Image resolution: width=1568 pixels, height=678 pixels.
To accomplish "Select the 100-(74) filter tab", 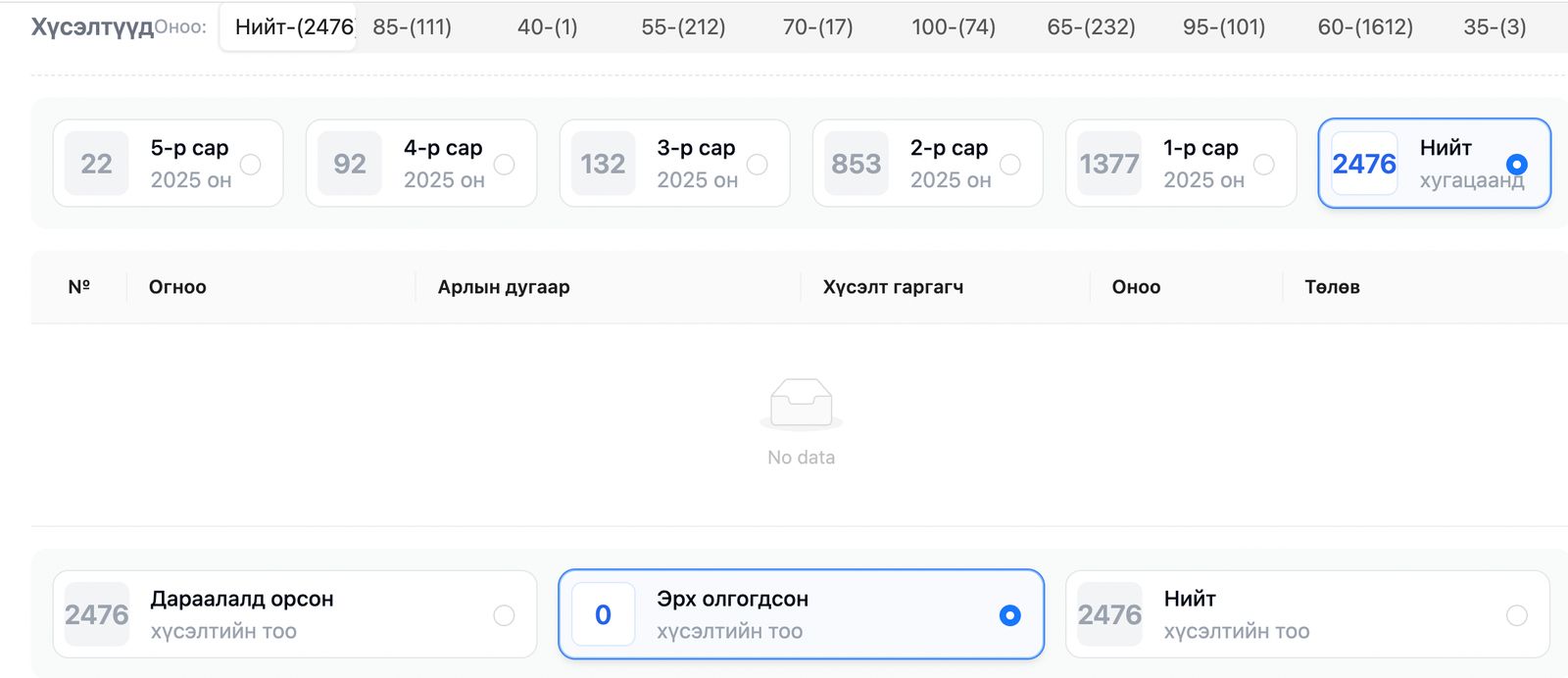I will tap(952, 26).
